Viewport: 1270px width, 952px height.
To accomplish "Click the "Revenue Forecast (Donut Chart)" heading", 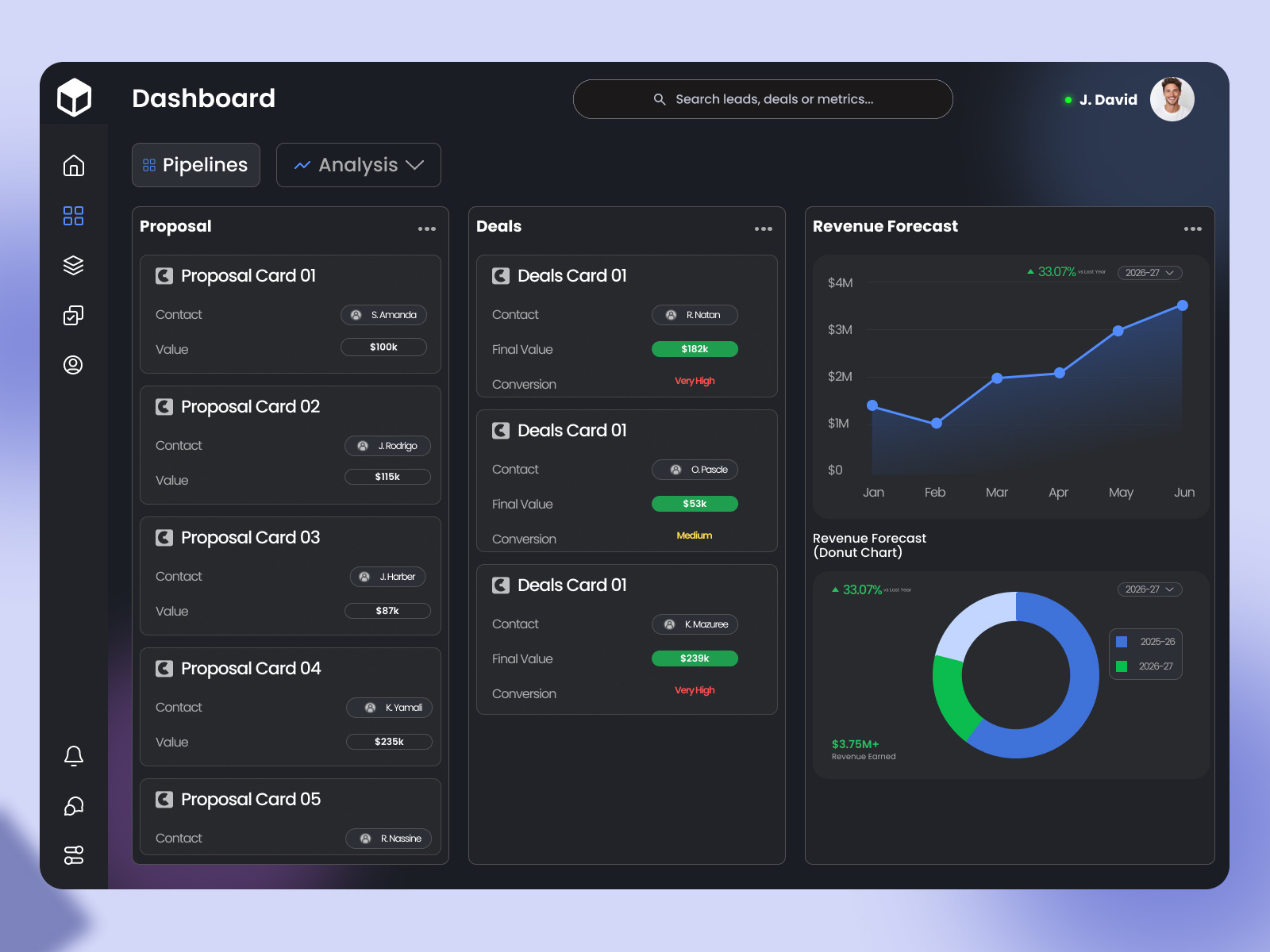I will pos(870,545).
